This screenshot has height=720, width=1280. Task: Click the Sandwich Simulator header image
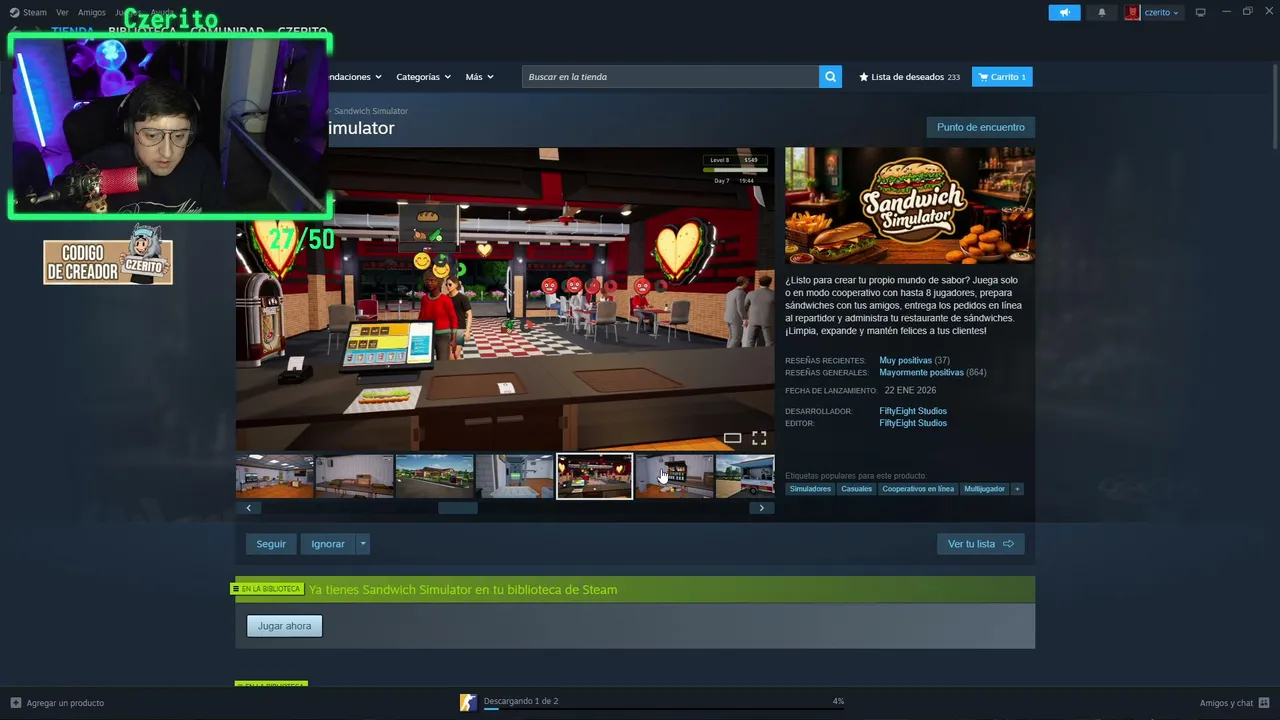(x=910, y=206)
